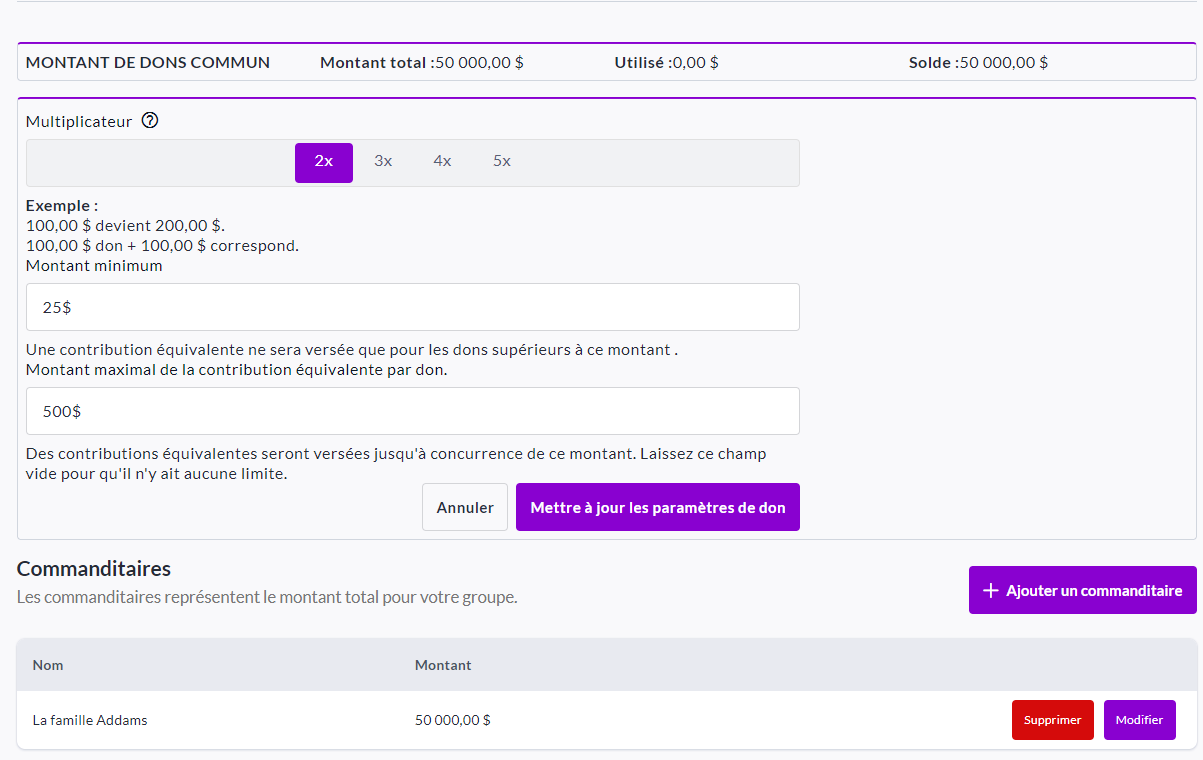Edit La famille Addams using Modifier
Viewport: 1203px width, 760px height.
coord(1139,720)
